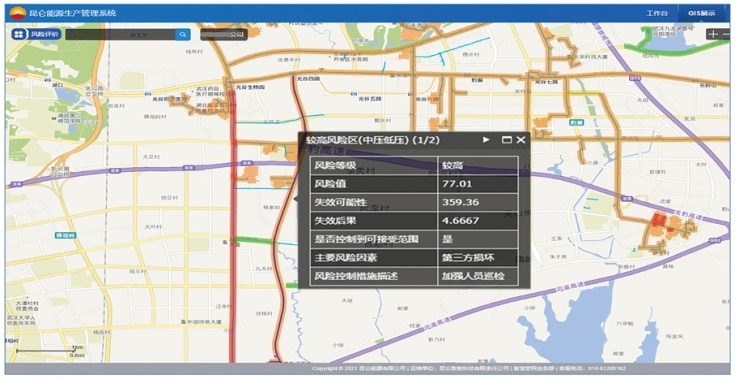Close the 较高风险区 popup
Screen dimensions: 736x378
point(521,139)
